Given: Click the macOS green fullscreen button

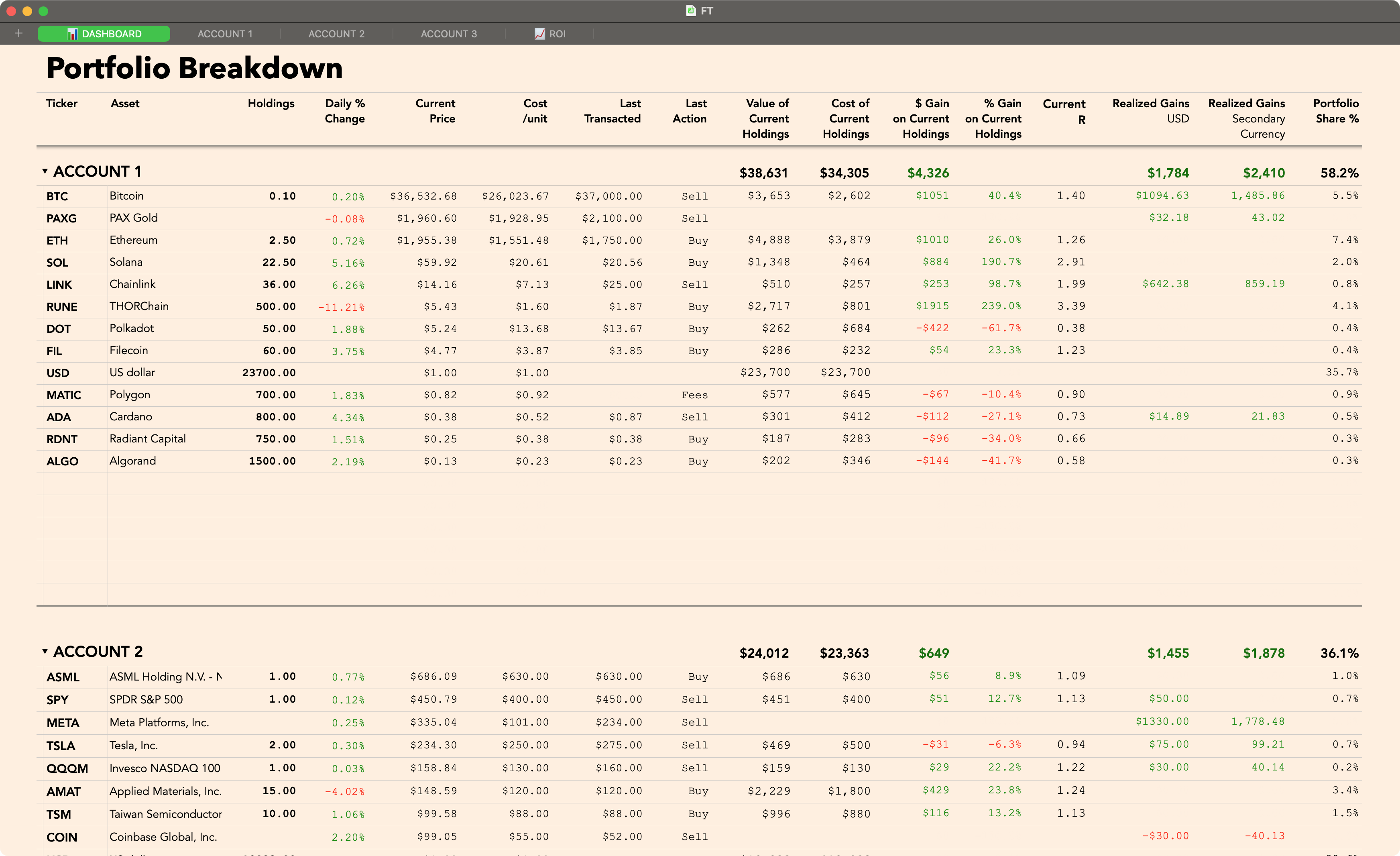Looking at the screenshot, I should (44, 11).
